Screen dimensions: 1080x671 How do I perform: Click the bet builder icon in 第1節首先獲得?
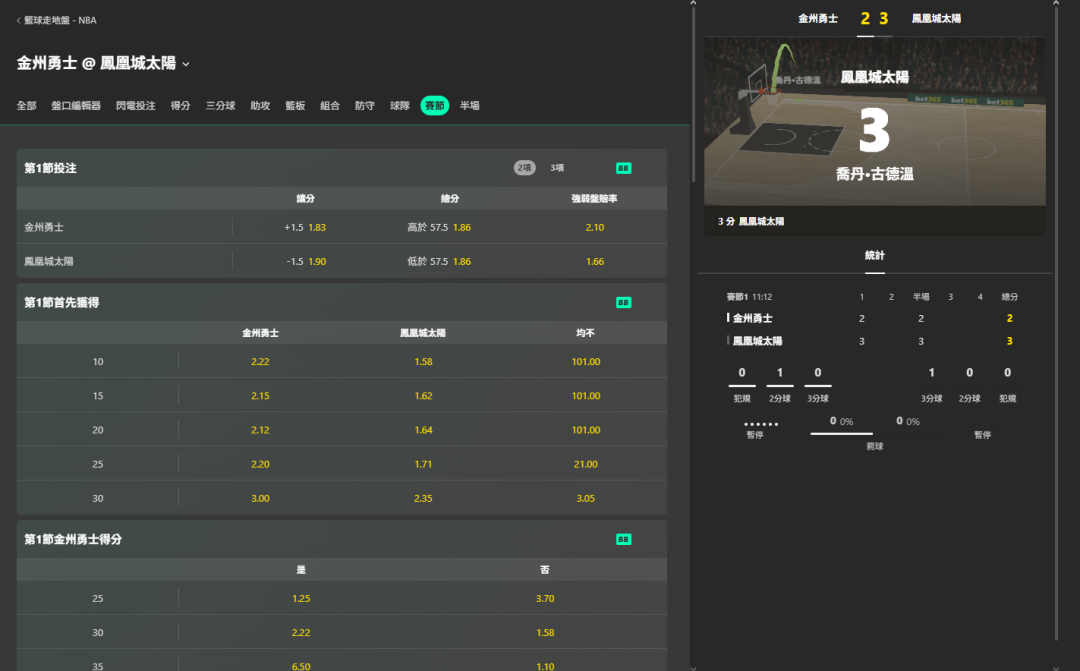(623, 302)
